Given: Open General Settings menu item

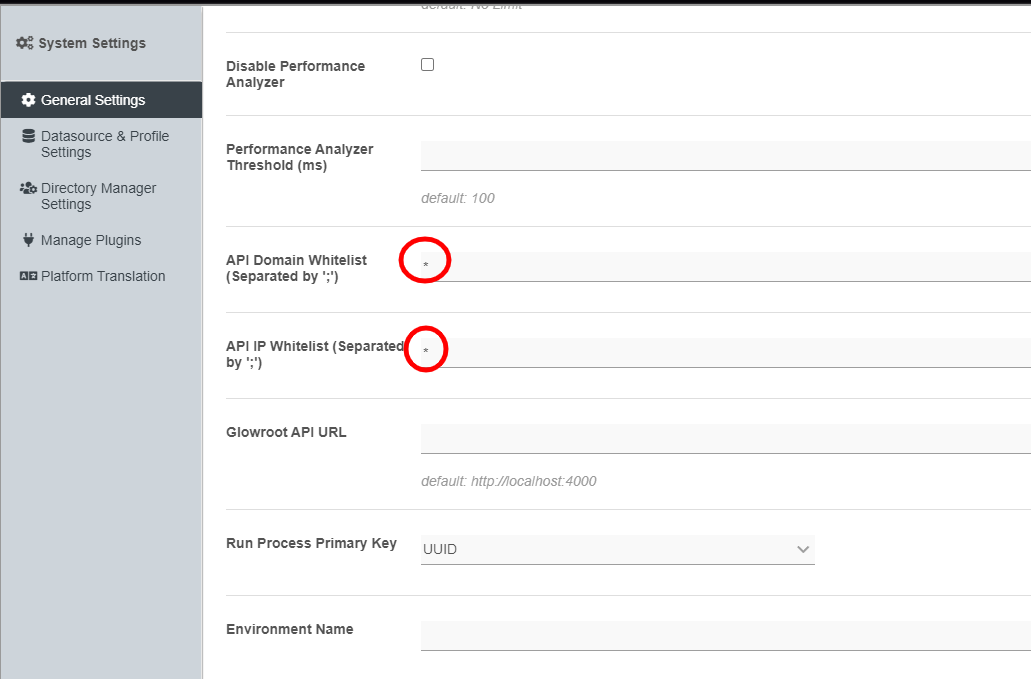Looking at the screenshot, I should [x=93, y=100].
